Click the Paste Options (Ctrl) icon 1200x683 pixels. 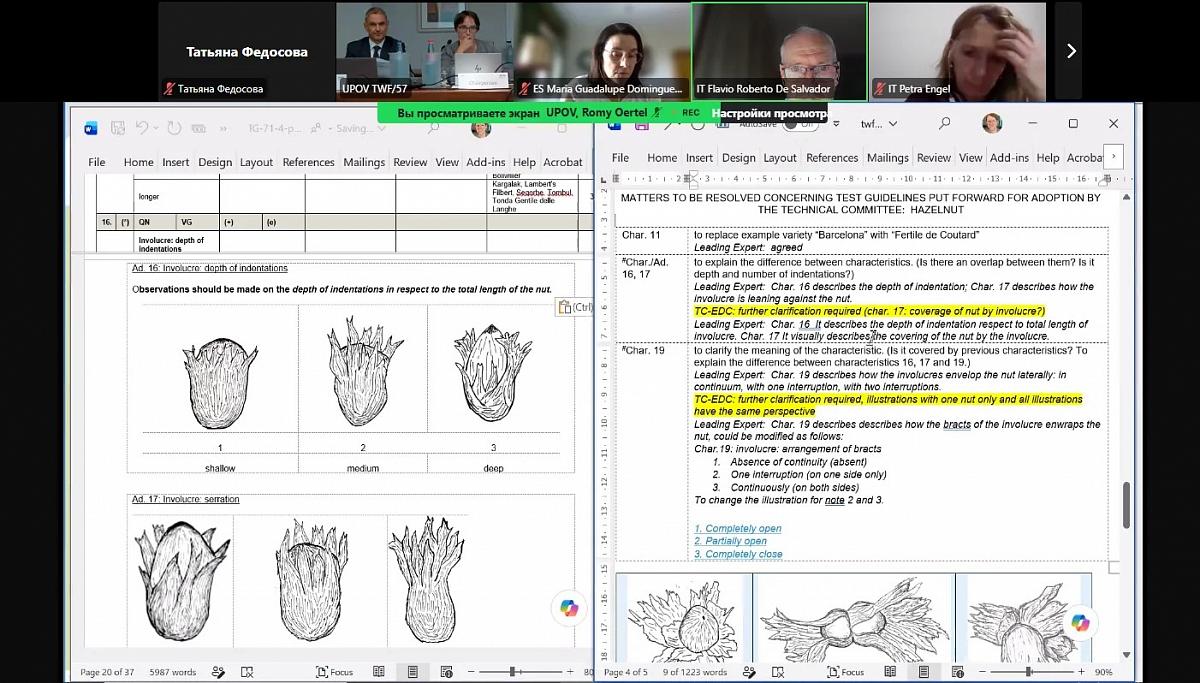point(575,307)
